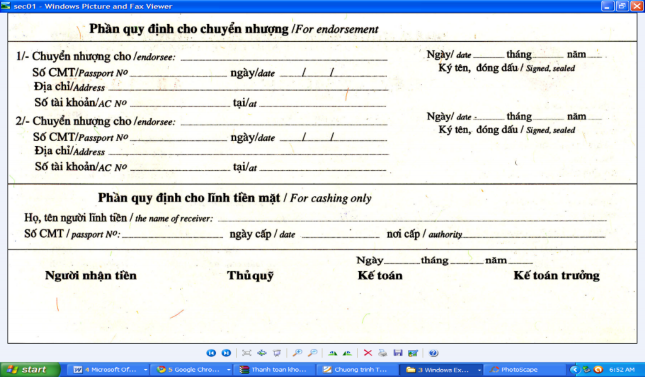This screenshot has width=645, height=377.
Task: Start the slide show
Action: pos(277,353)
